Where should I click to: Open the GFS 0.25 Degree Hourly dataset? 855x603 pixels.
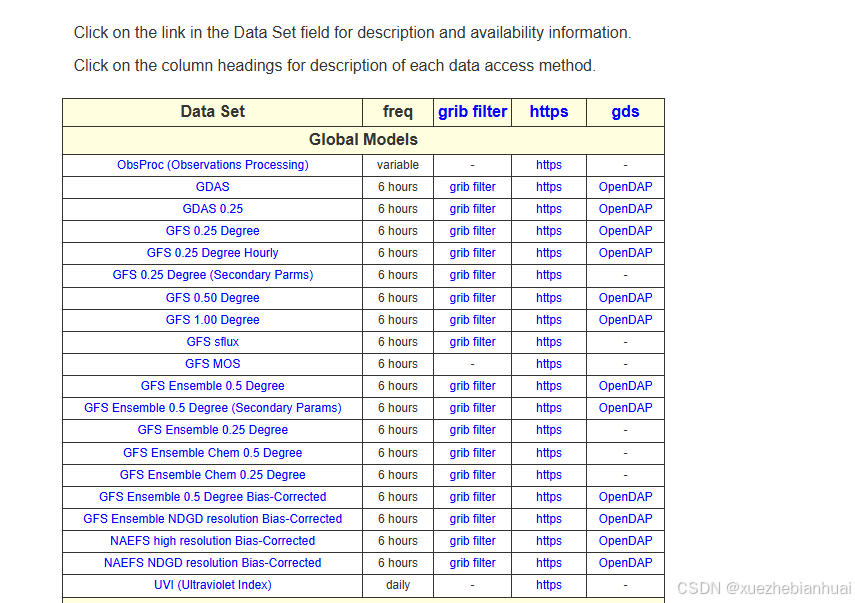click(212, 253)
